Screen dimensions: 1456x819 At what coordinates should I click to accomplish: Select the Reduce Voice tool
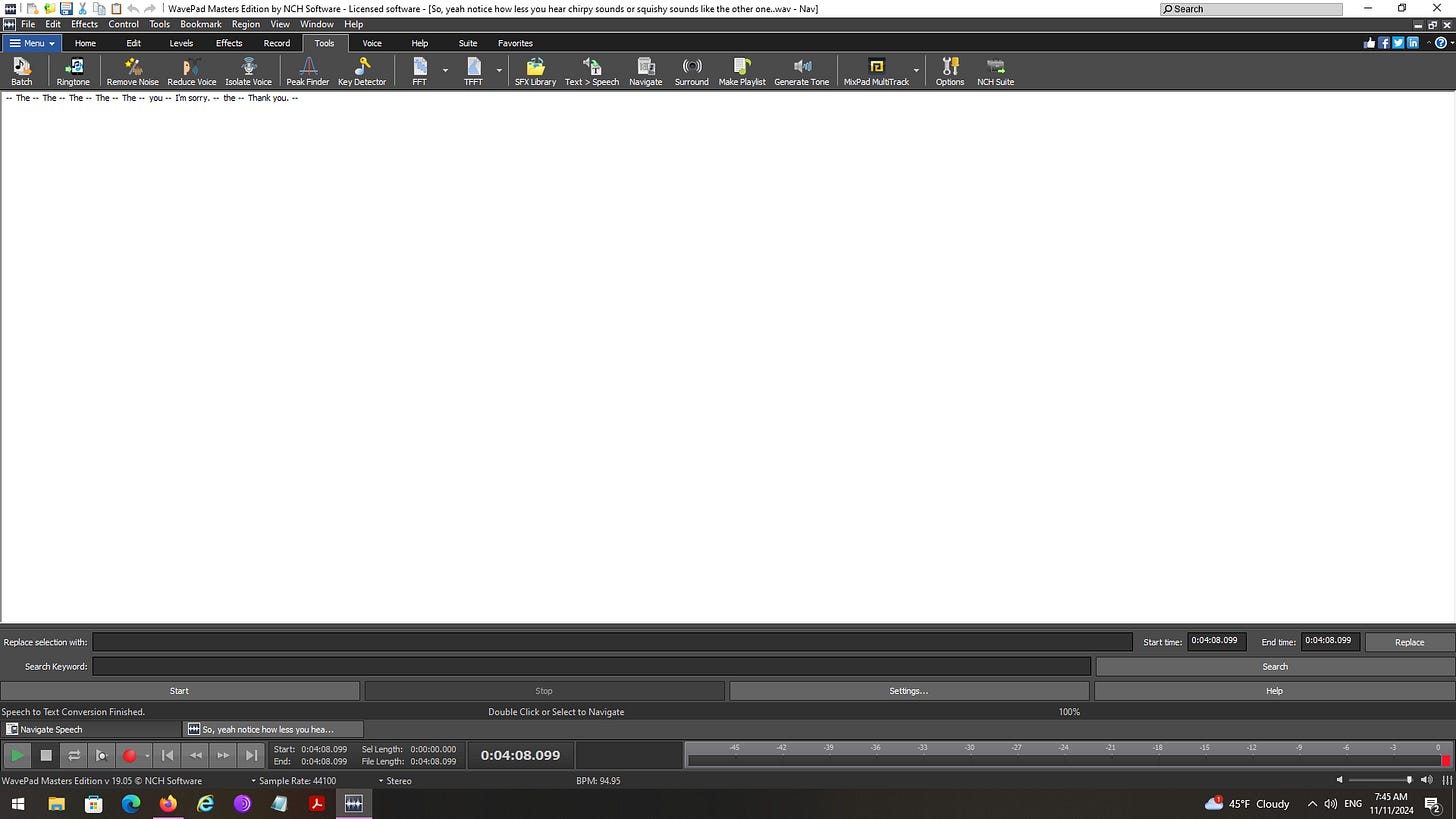(191, 71)
